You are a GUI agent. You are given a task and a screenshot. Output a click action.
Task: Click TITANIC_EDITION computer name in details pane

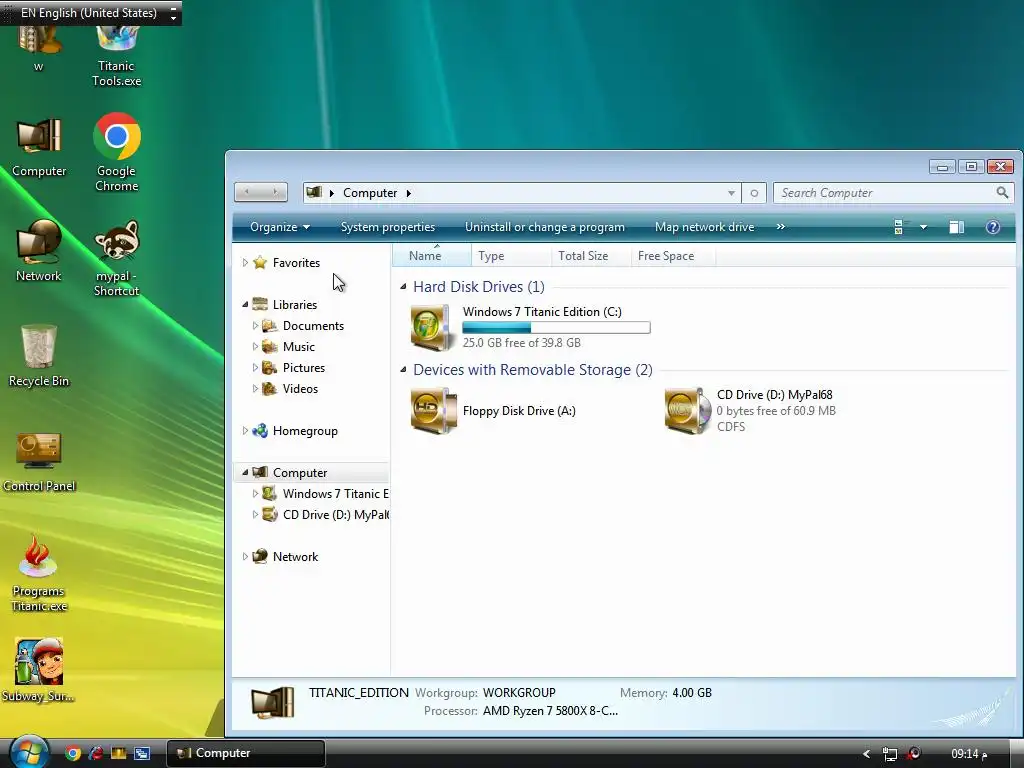pyautogui.click(x=359, y=693)
